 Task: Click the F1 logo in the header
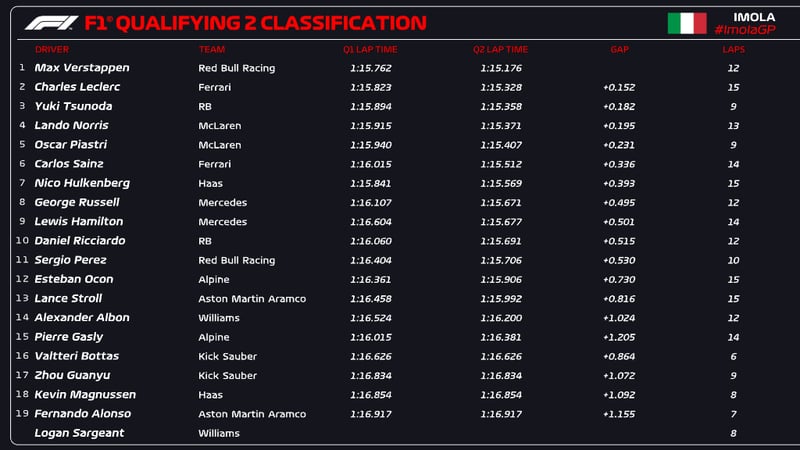[x=49, y=22]
